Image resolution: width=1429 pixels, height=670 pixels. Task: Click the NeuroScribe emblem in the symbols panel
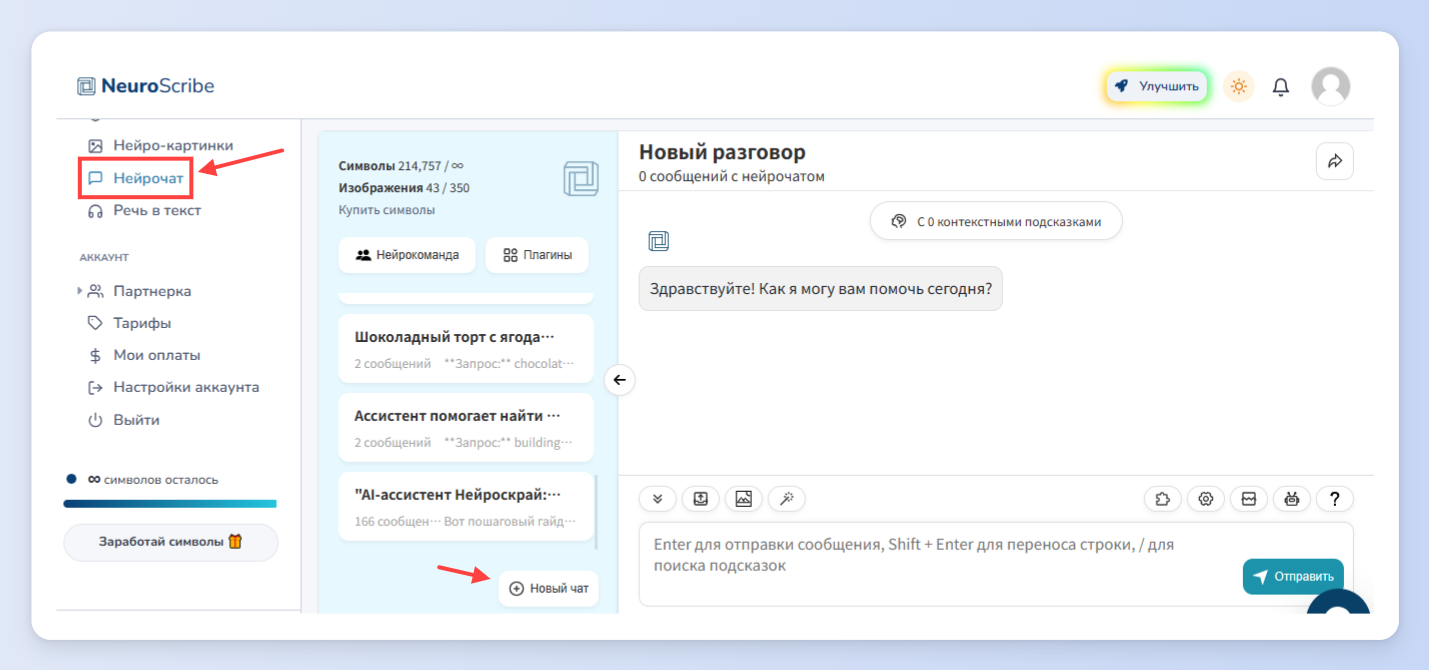click(x=581, y=179)
